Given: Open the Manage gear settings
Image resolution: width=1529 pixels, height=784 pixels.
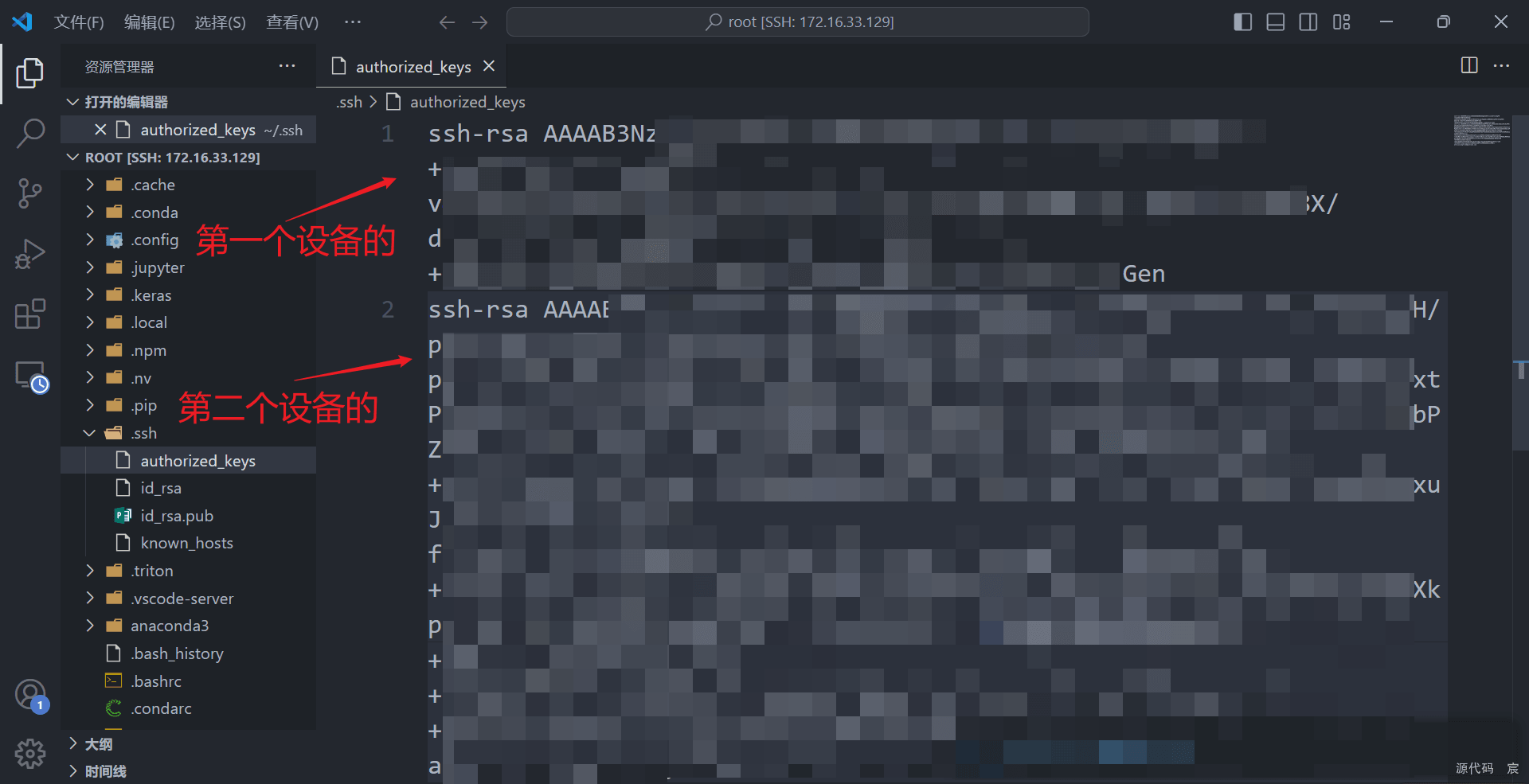Looking at the screenshot, I should coord(30,752).
